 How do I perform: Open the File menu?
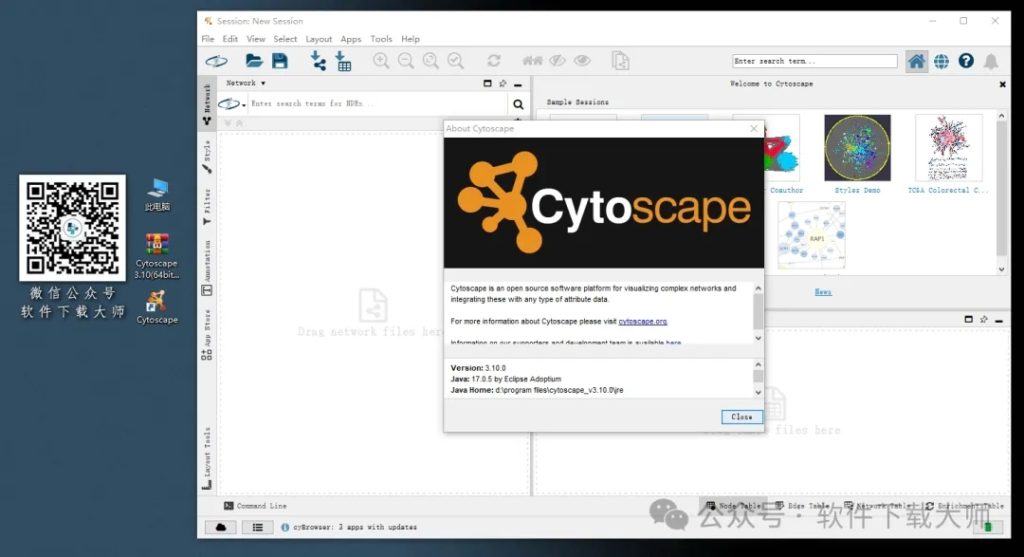point(208,39)
